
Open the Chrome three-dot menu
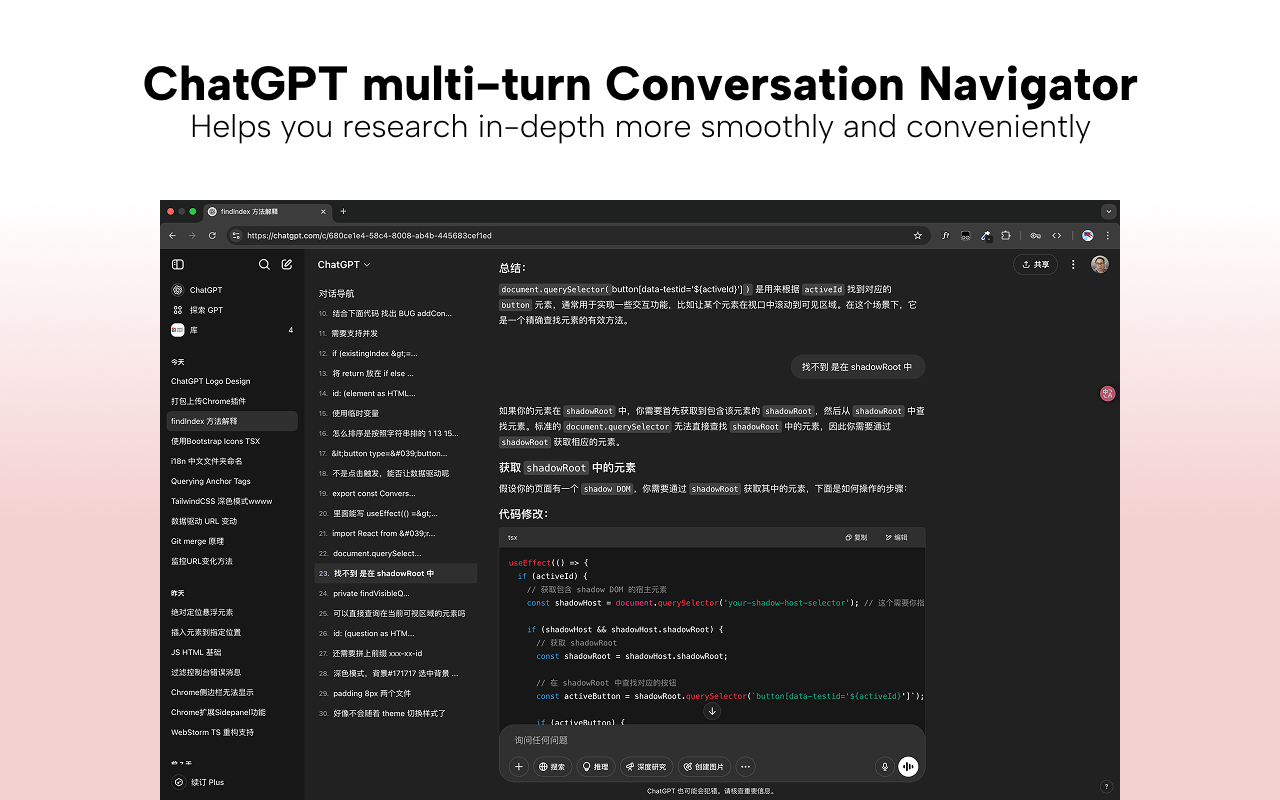coord(1107,236)
